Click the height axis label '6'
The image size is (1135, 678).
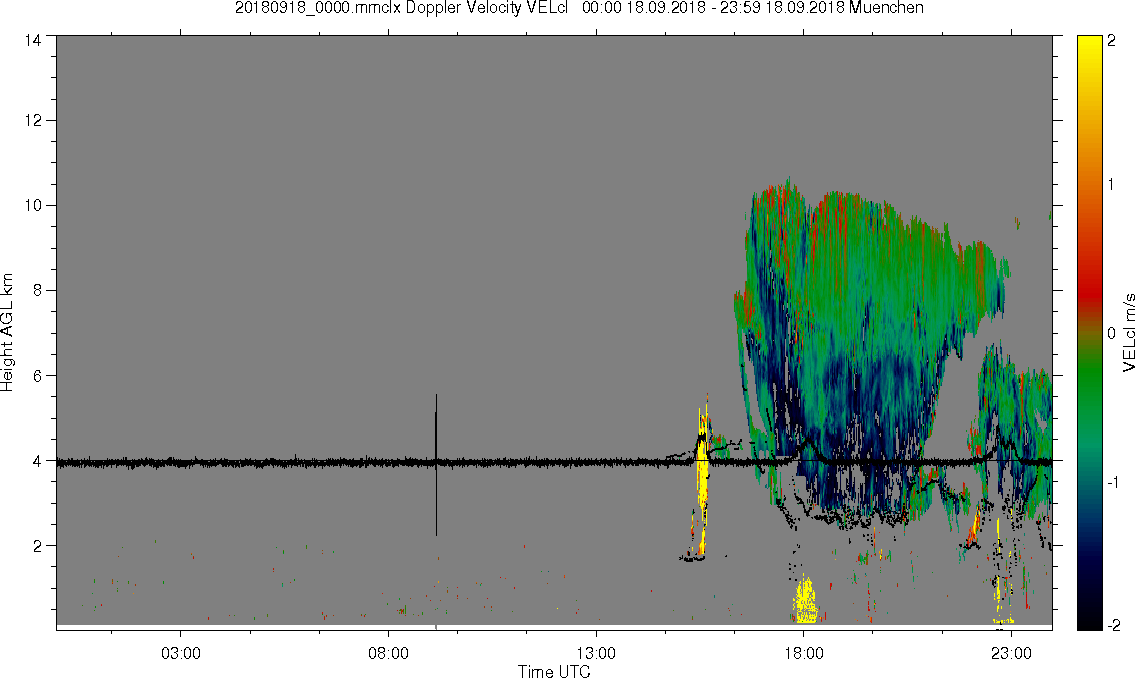tap(37, 376)
